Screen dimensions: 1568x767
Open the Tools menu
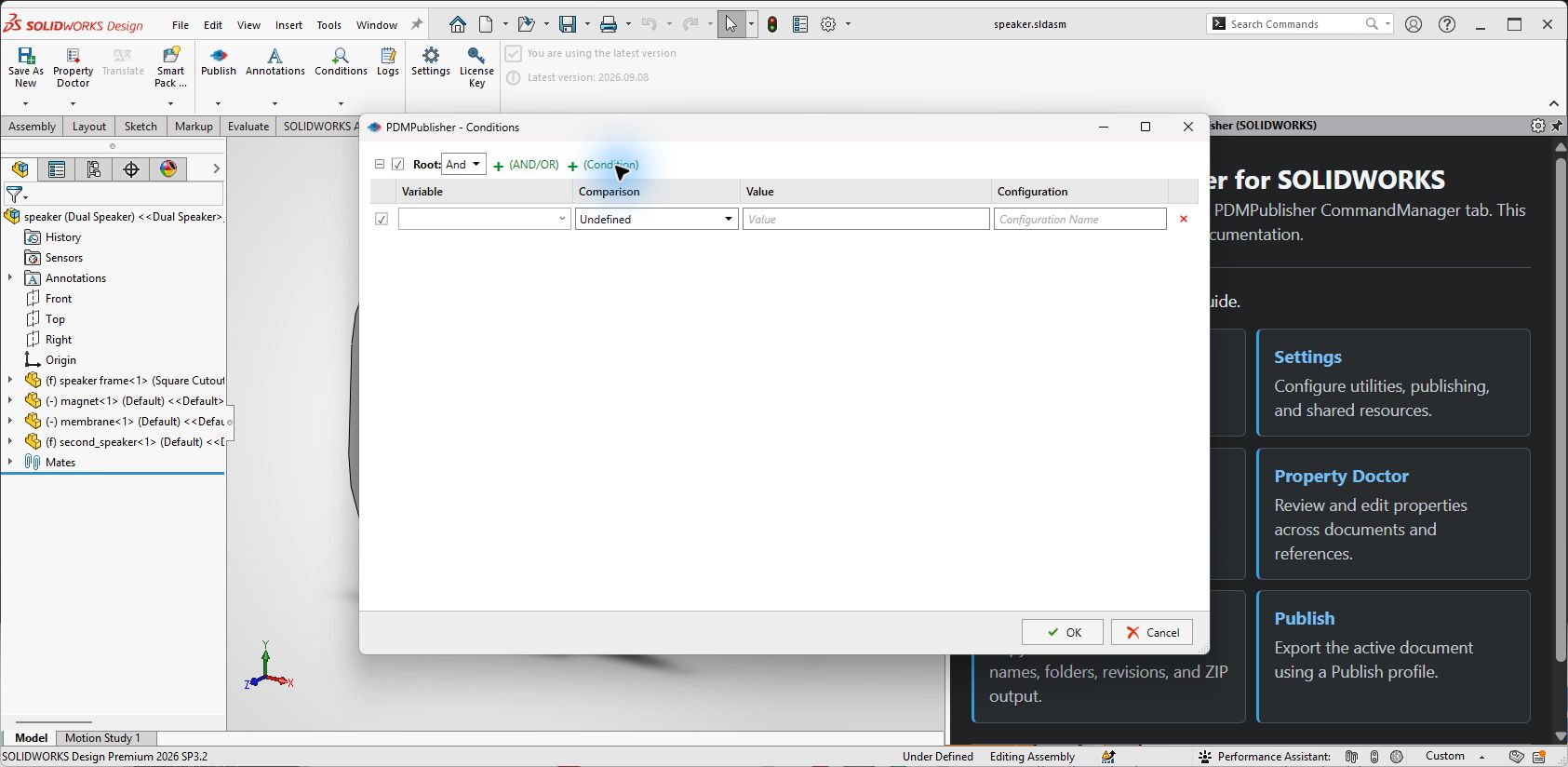329,25
